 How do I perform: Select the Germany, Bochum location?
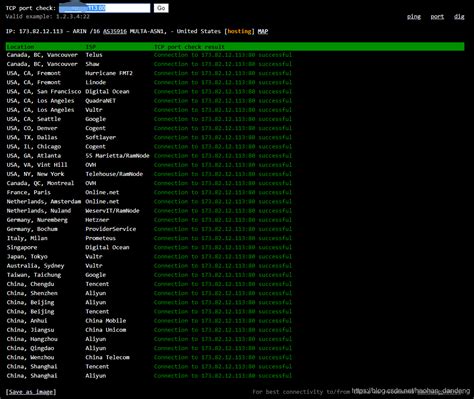click(x=32, y=229)
